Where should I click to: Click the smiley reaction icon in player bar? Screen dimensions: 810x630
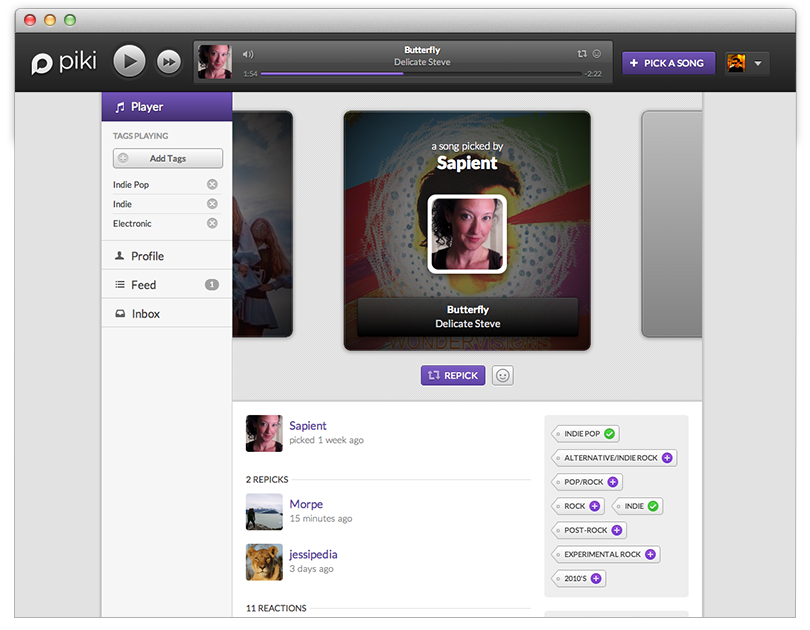click(597, 54)
